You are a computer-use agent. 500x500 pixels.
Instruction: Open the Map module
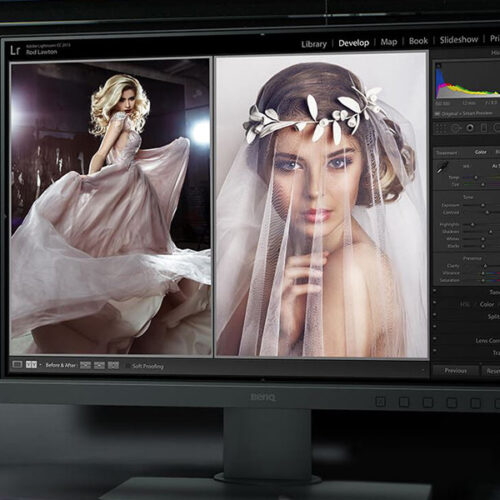point(389,42)
